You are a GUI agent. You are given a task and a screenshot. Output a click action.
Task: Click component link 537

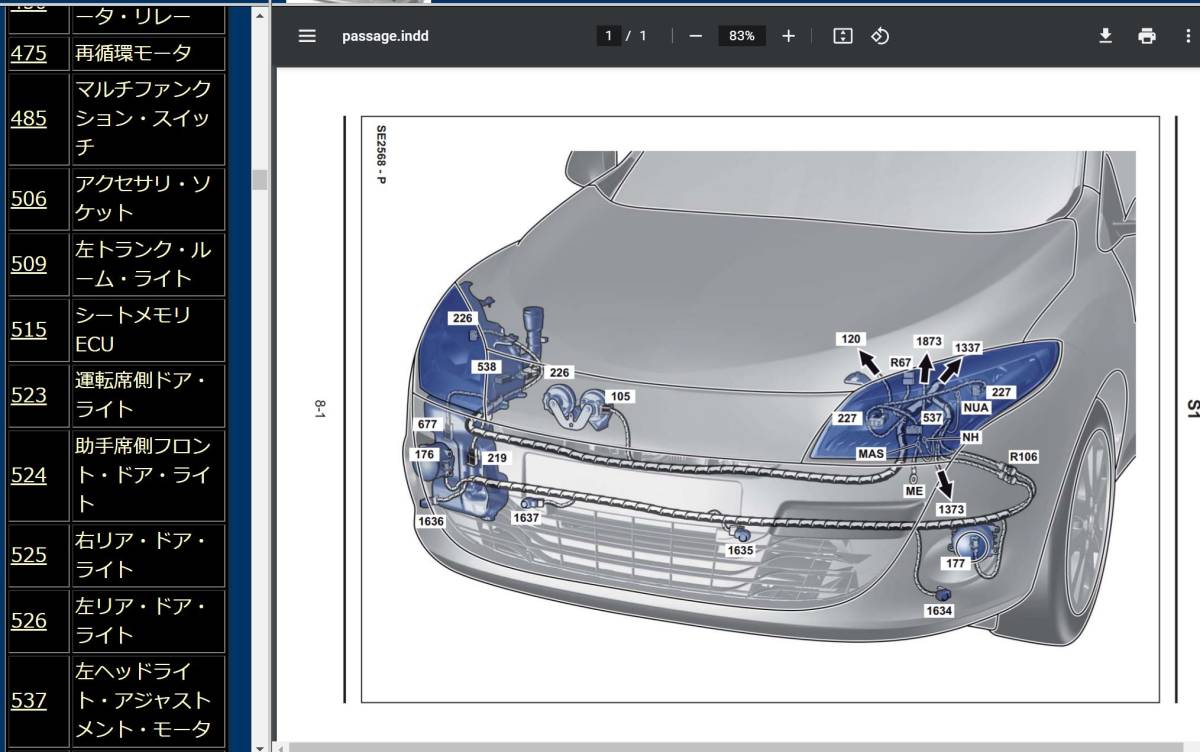[29, 700]
